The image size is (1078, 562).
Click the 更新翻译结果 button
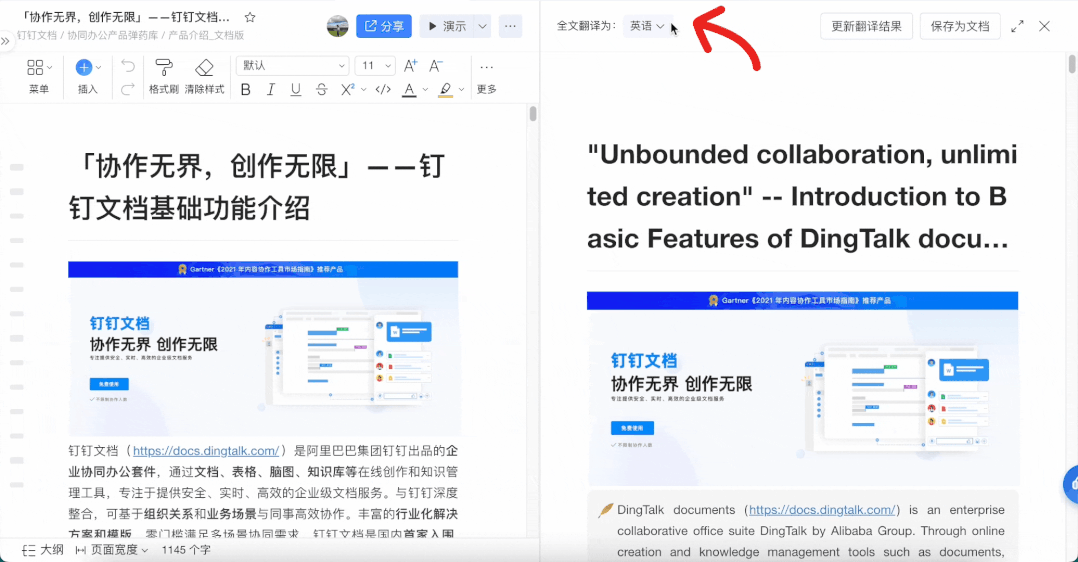pyautogui.click(x=866, y=26)
